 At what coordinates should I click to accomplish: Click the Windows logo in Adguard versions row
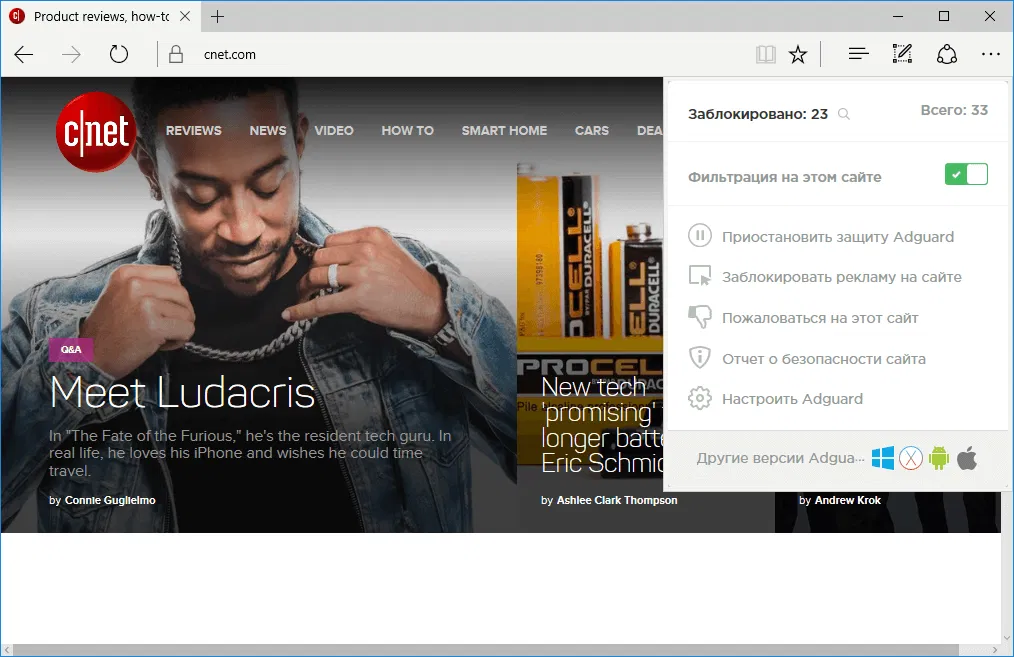click(x=883, y=457)
